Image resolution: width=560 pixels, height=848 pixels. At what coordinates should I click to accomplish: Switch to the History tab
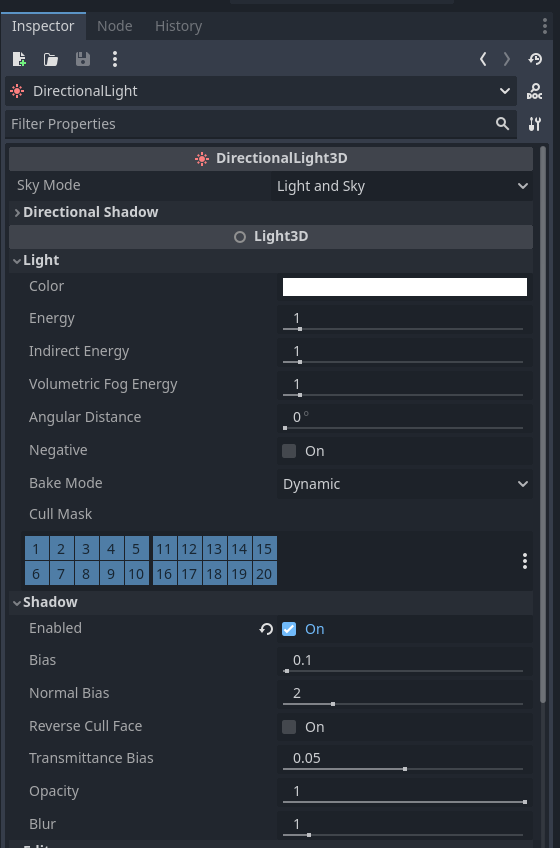tap(179, 26)
